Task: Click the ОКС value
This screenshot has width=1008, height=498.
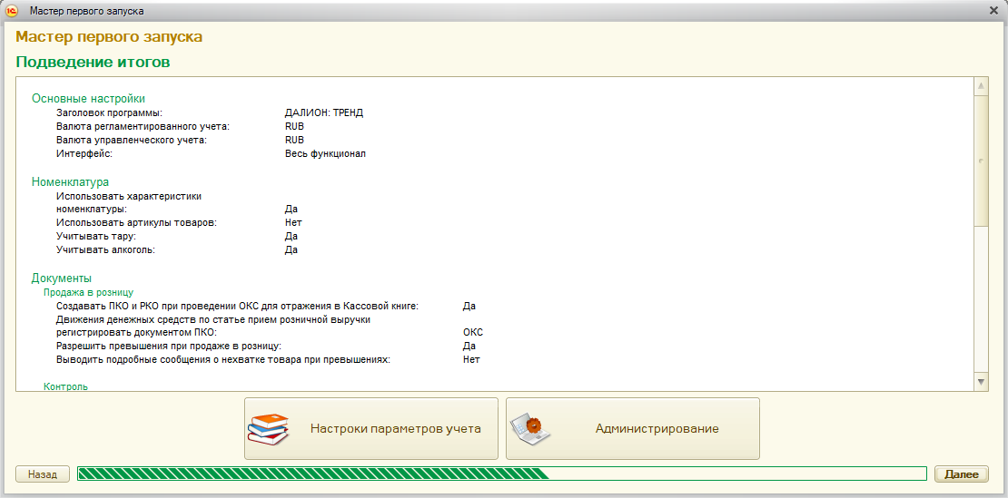Action: 472,332
